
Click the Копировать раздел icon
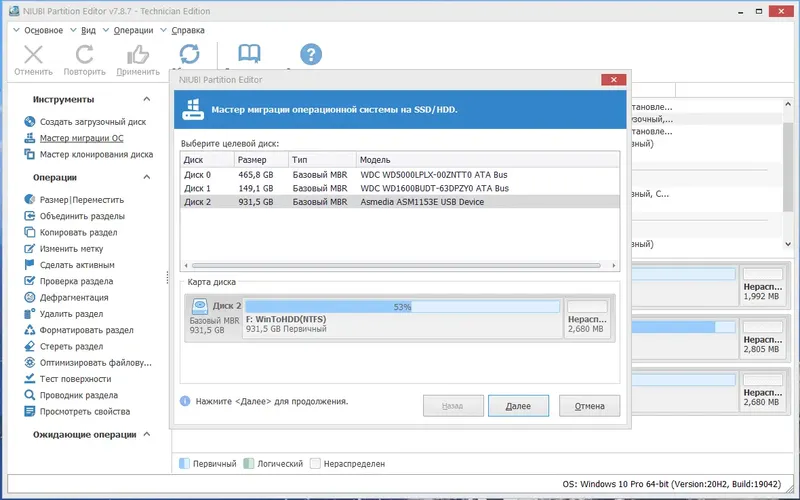30,232
